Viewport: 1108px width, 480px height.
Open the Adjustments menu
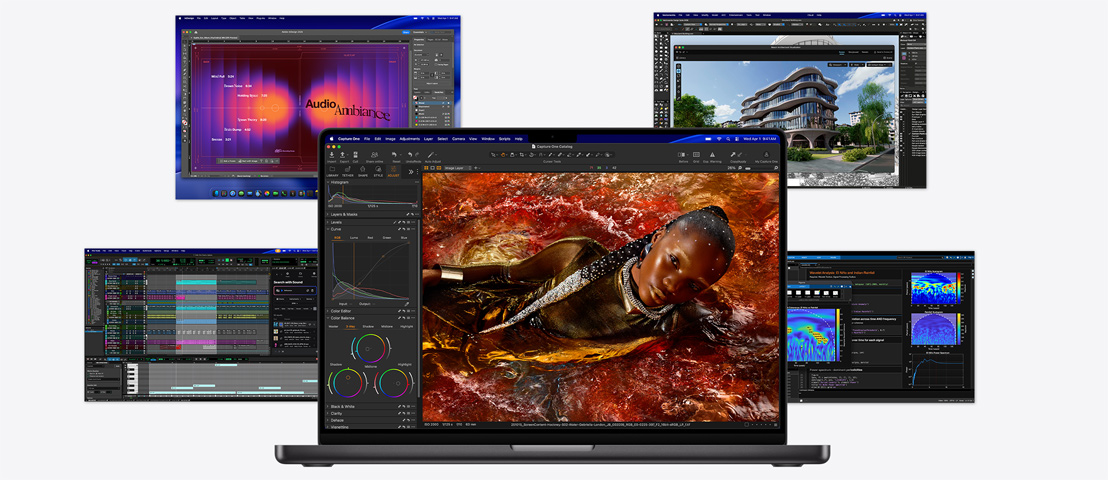click(410, 139)
